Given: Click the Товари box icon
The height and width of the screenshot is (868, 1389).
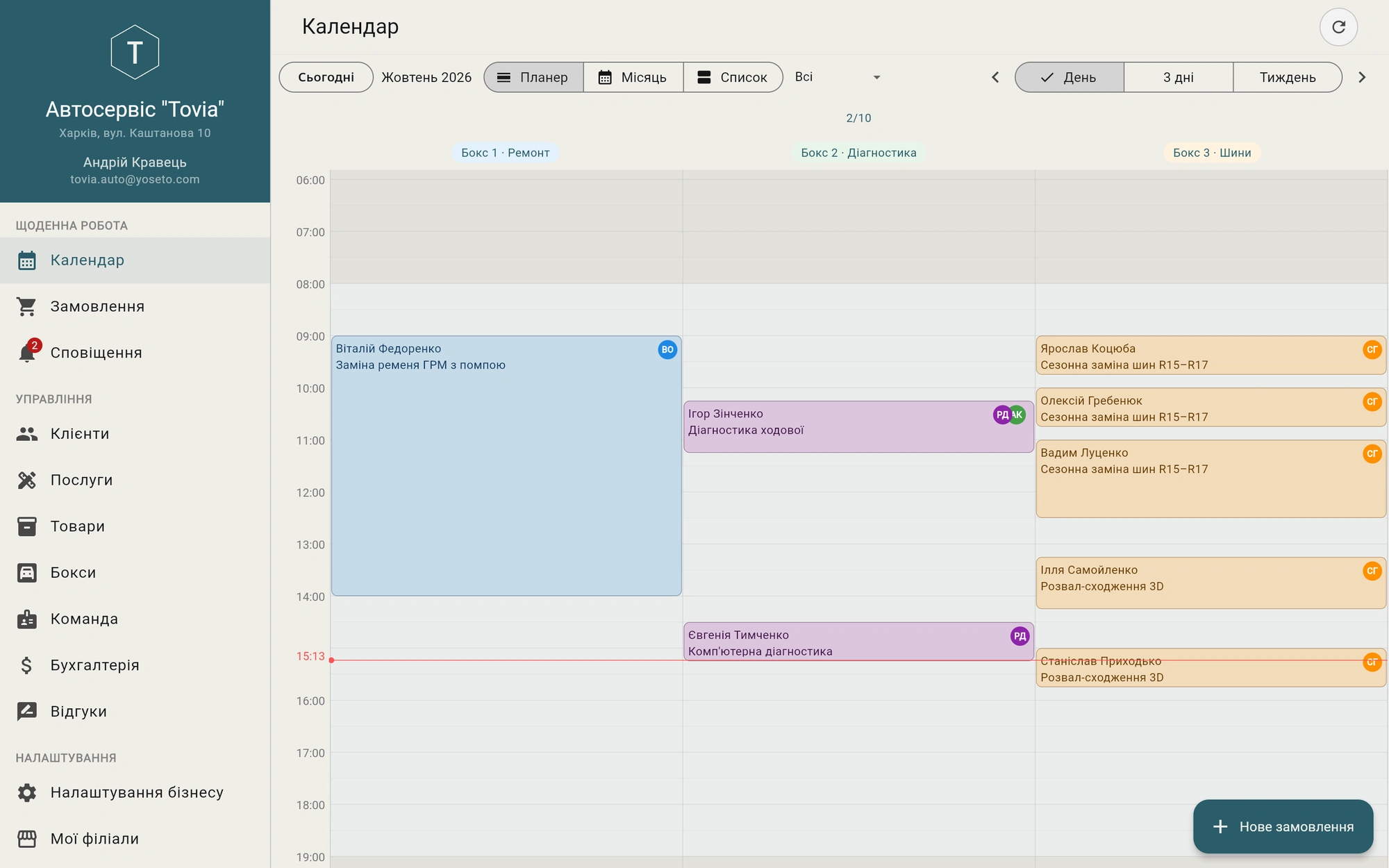Looking at the screenshot, I should [26, 526].
